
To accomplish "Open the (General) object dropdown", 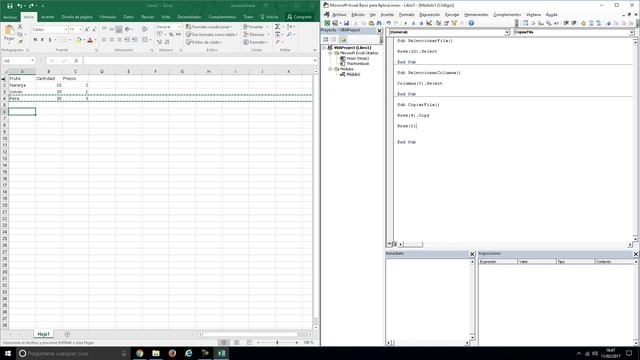I will [507, 32].
